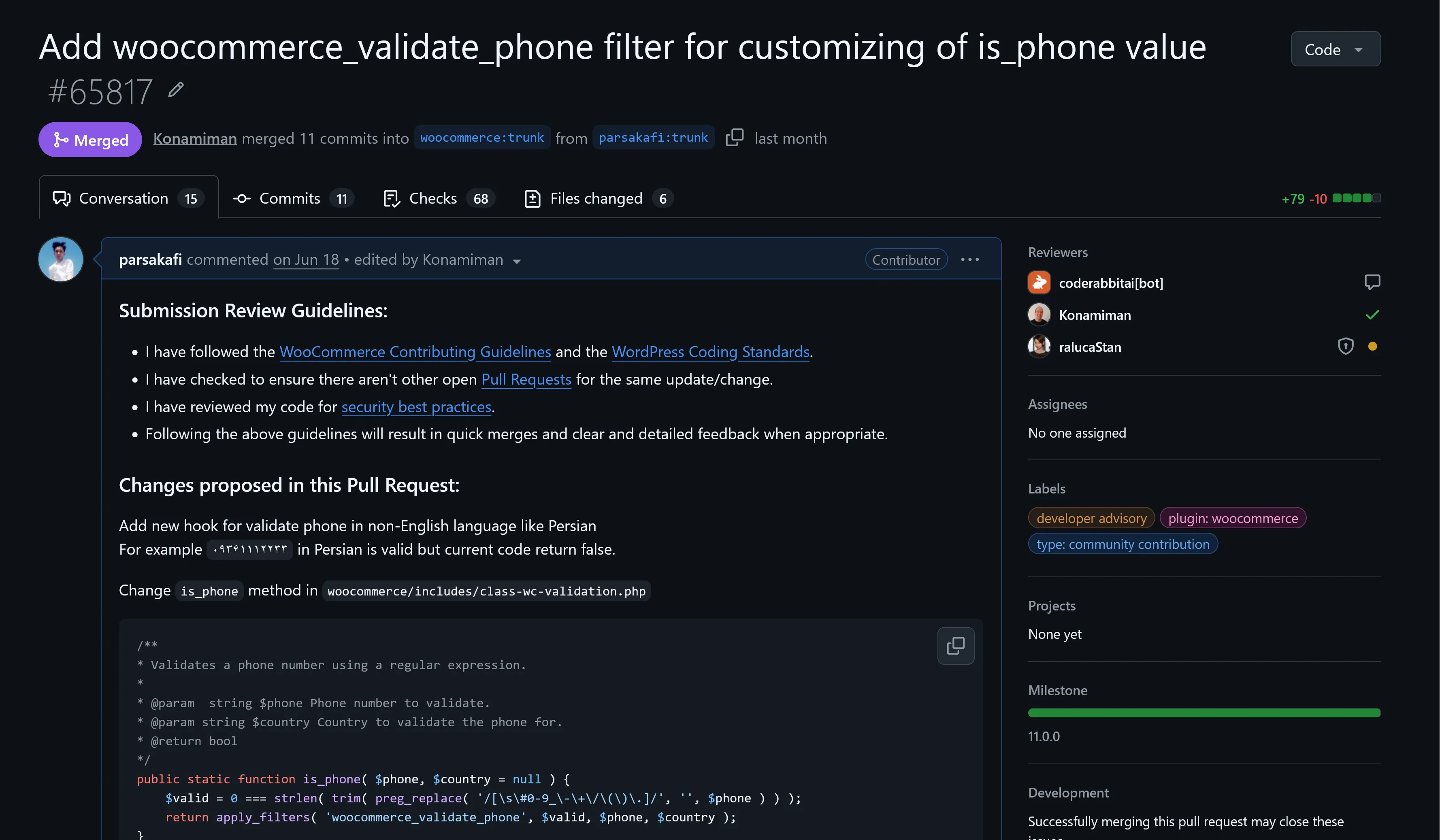The height and width of the screenshot is (840, 1440).
Task: Switch to the Conversation tab
Action: (129, 198)
